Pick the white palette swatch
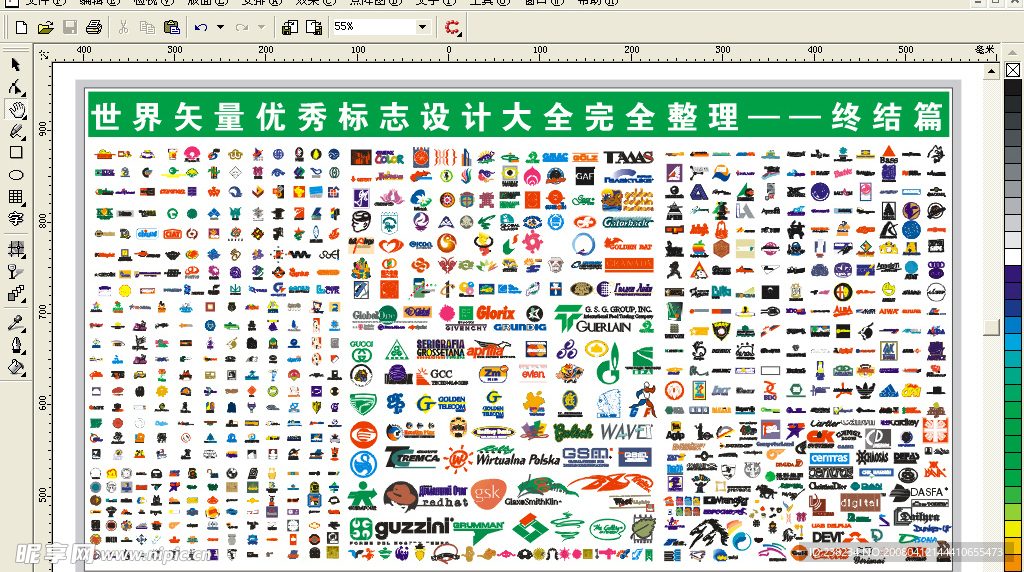1024x572 pixels. tap(1013, 257)
